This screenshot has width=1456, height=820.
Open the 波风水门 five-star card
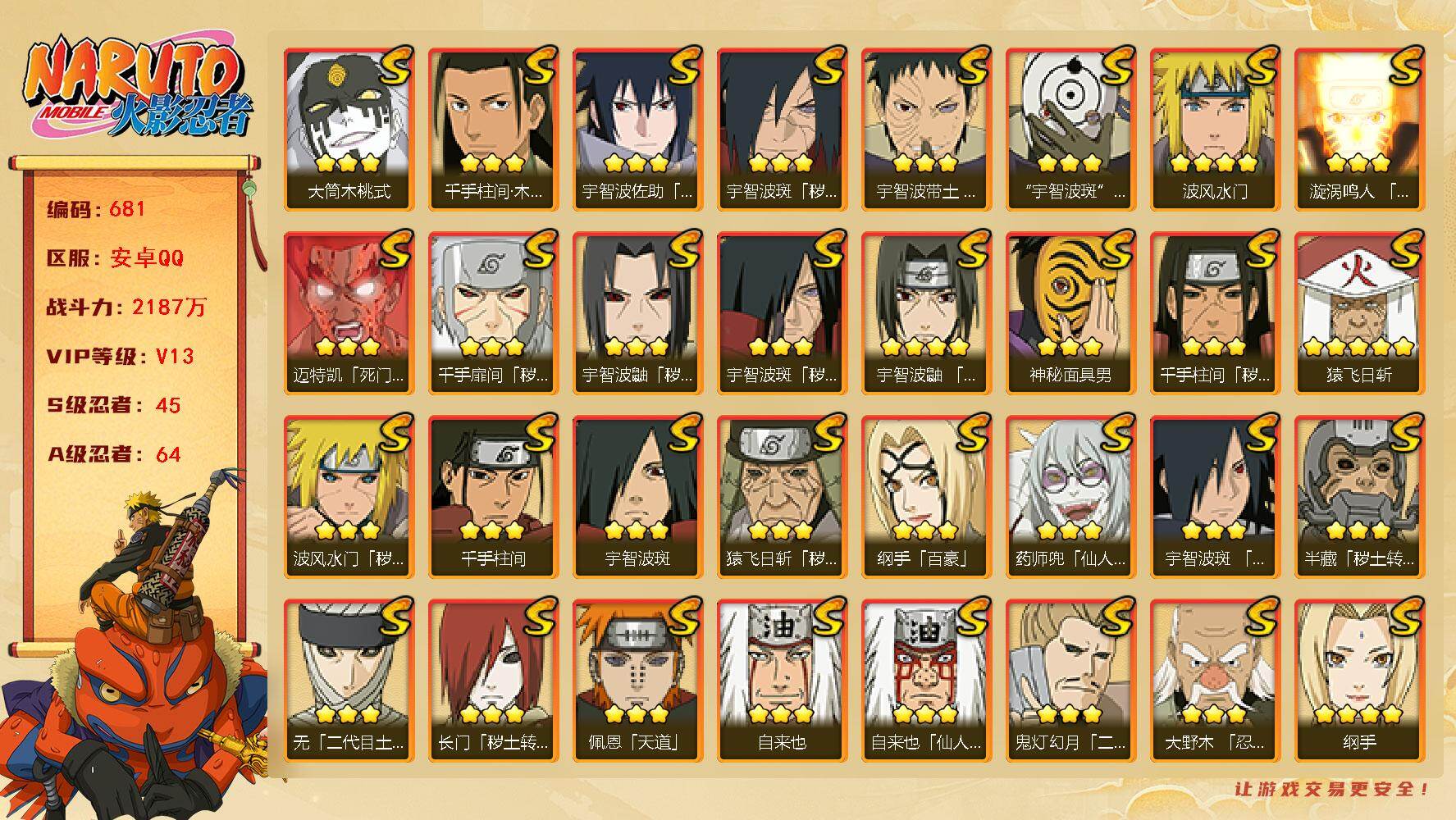pos(1215,130)
